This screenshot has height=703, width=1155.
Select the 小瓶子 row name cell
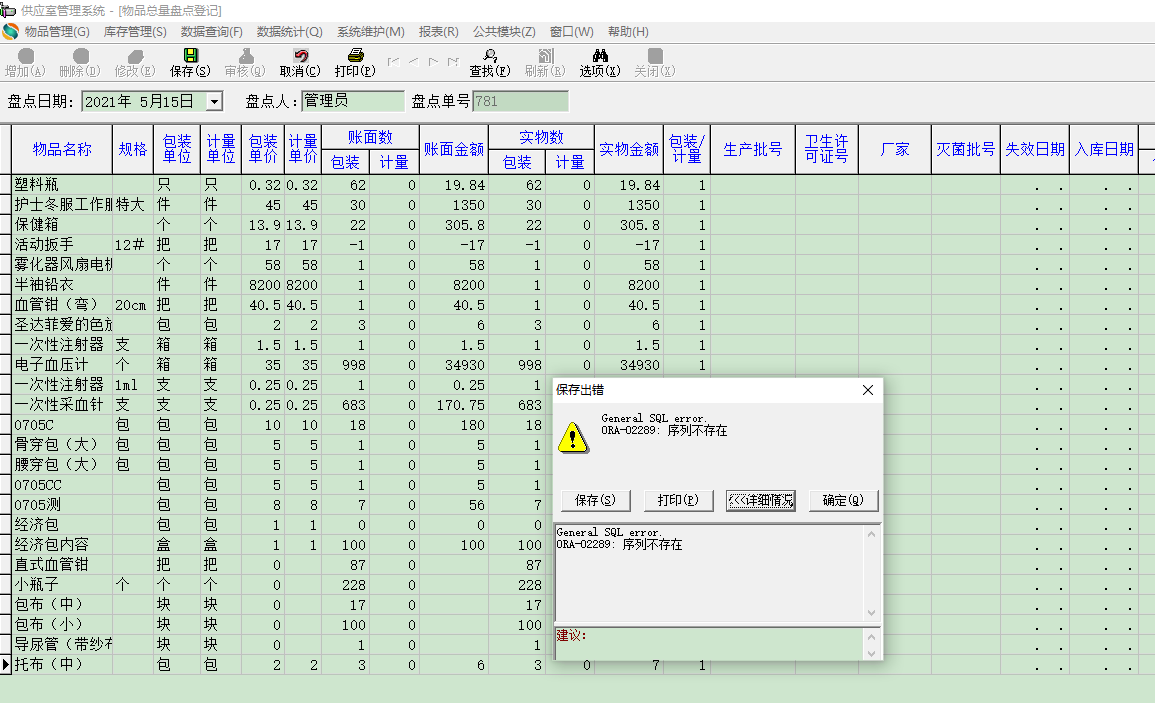point(63,584)
